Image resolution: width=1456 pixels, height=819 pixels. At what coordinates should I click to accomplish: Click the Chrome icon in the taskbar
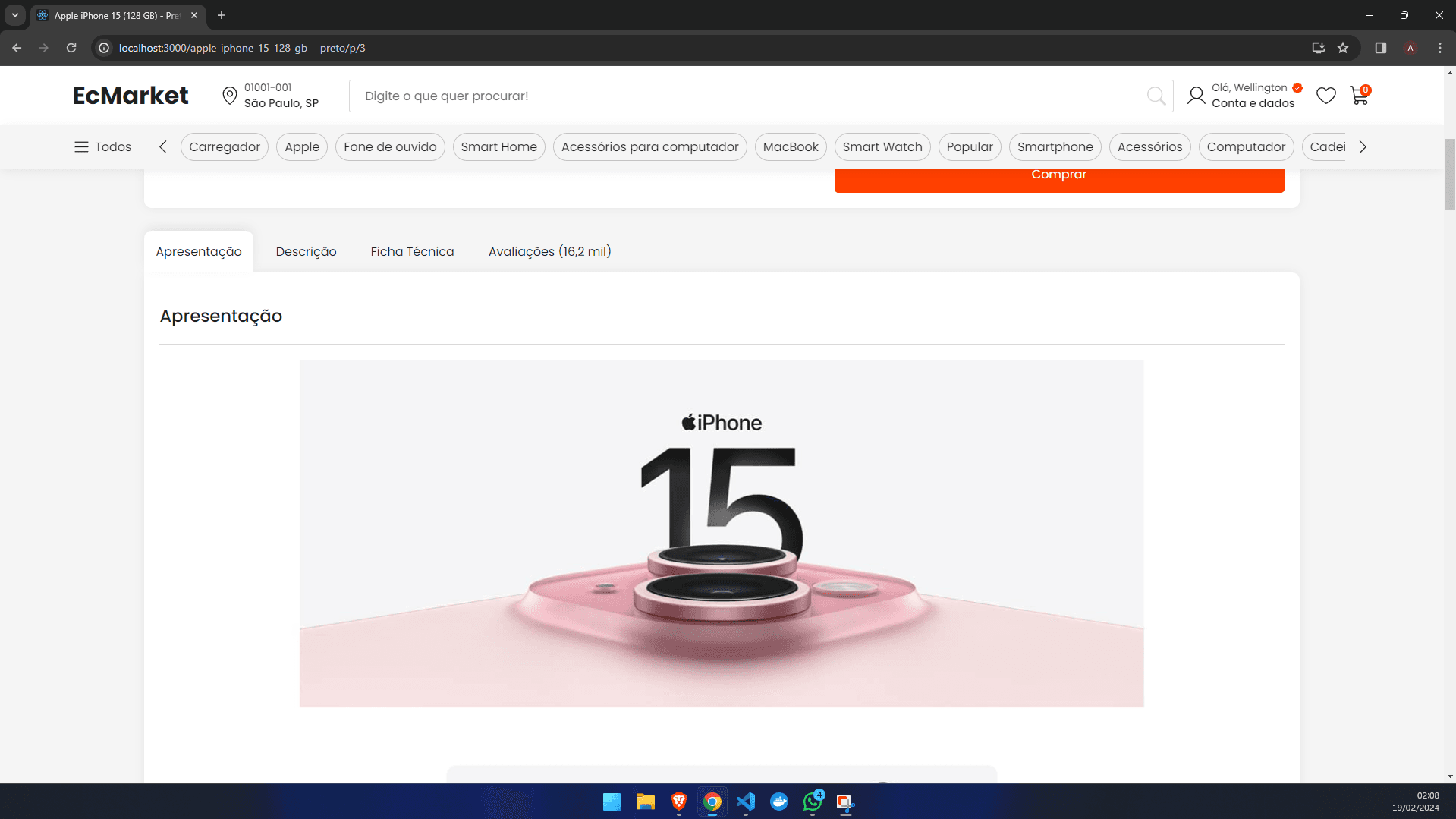coord(712,802)
